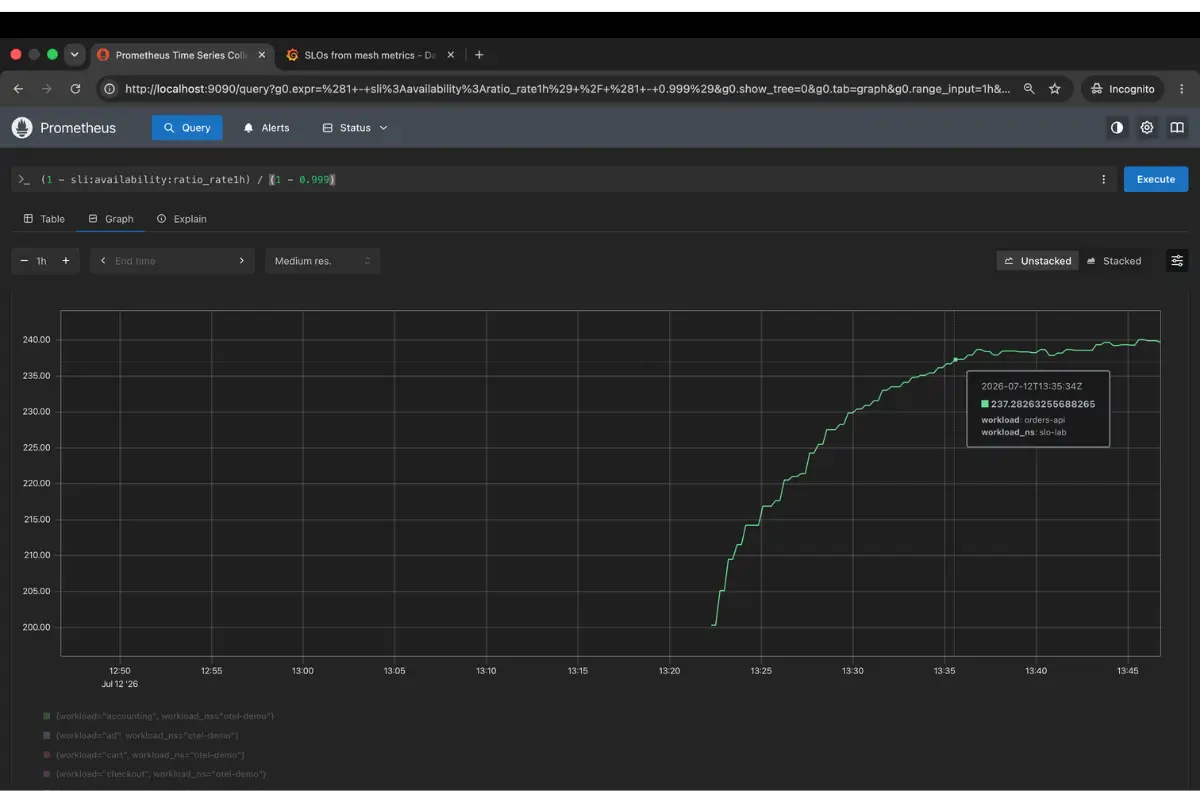Click the graph line at the 13:35 data point
The width and height of the screenshot is (1200, 800).
click(x=955, y=359)
